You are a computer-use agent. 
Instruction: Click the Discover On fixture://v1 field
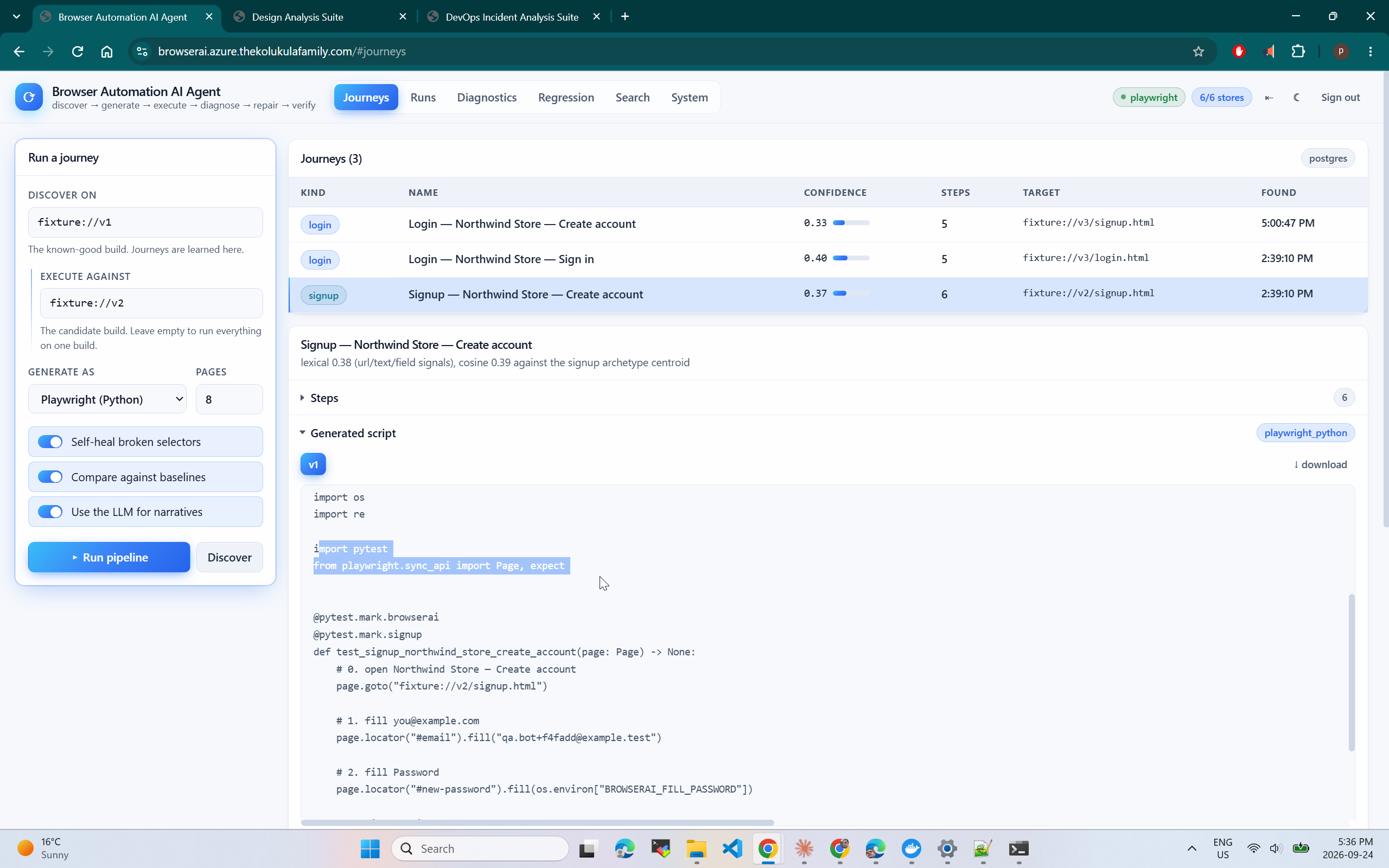(146, 222)
